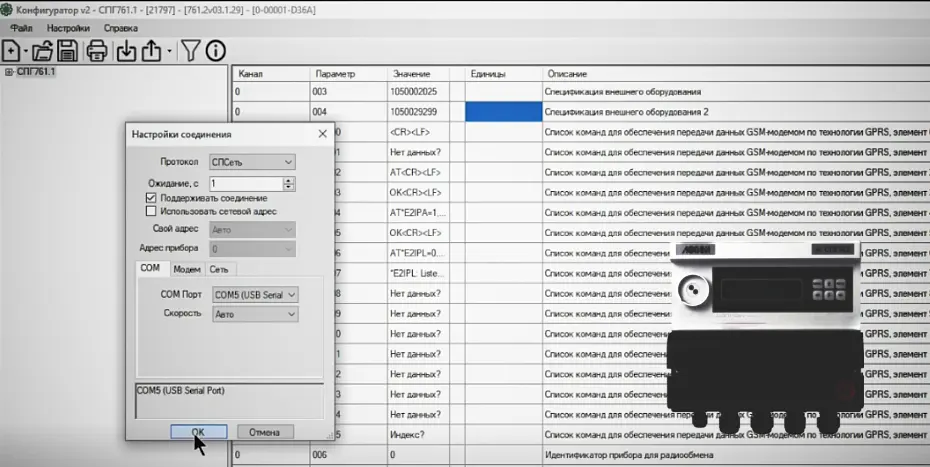
Task: Close the Настройки соединения dialog
Action: (x=322, y=134)
